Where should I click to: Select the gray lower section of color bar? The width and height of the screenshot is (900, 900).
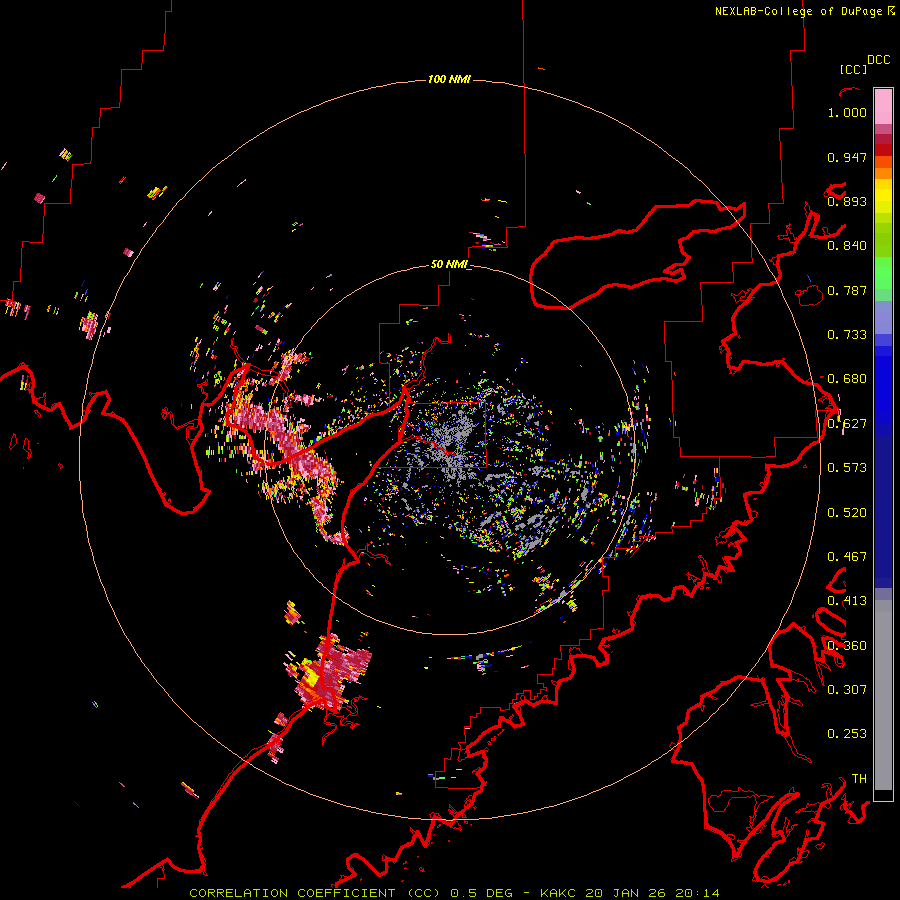tap(883, 695)
